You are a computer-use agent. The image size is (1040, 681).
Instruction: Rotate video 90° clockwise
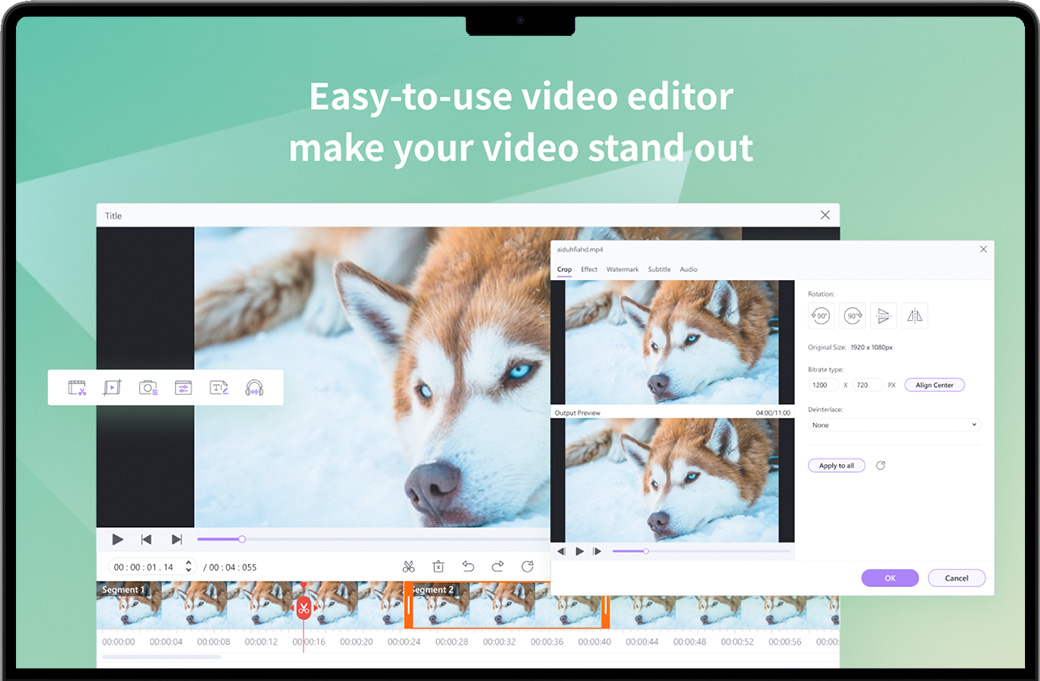coord(852,316)
